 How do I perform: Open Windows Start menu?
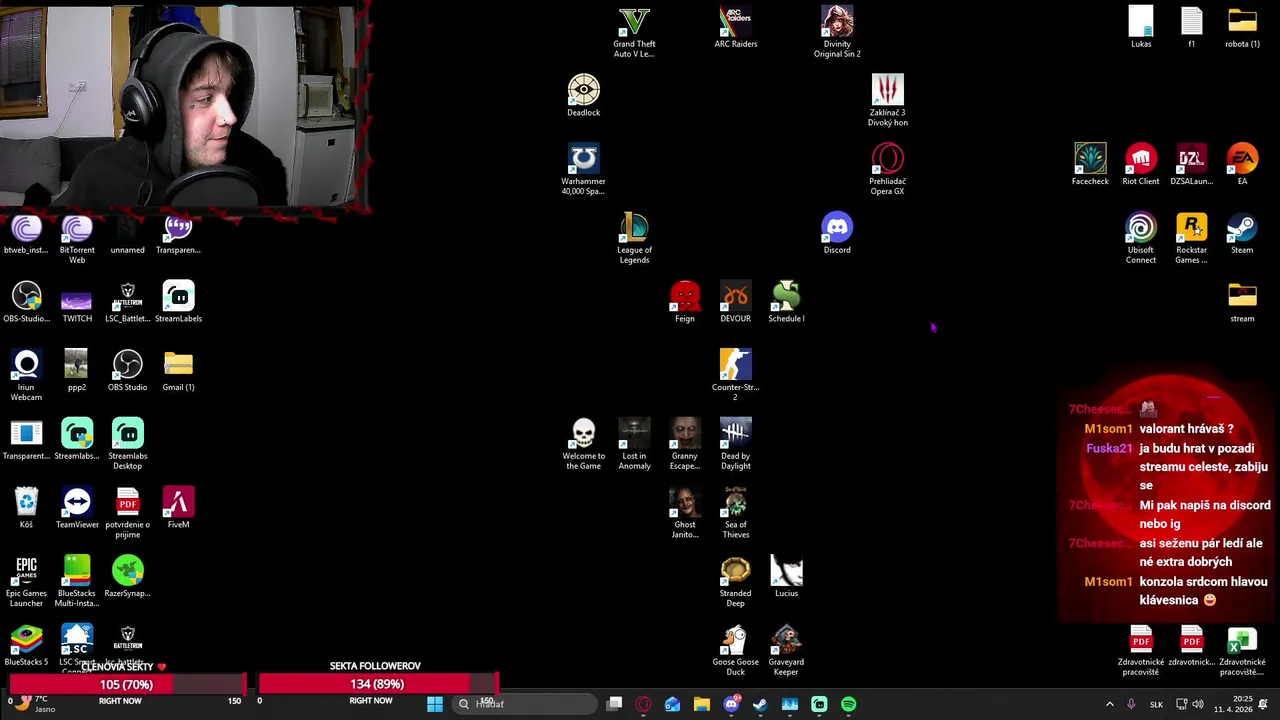(x=435, y=704)
